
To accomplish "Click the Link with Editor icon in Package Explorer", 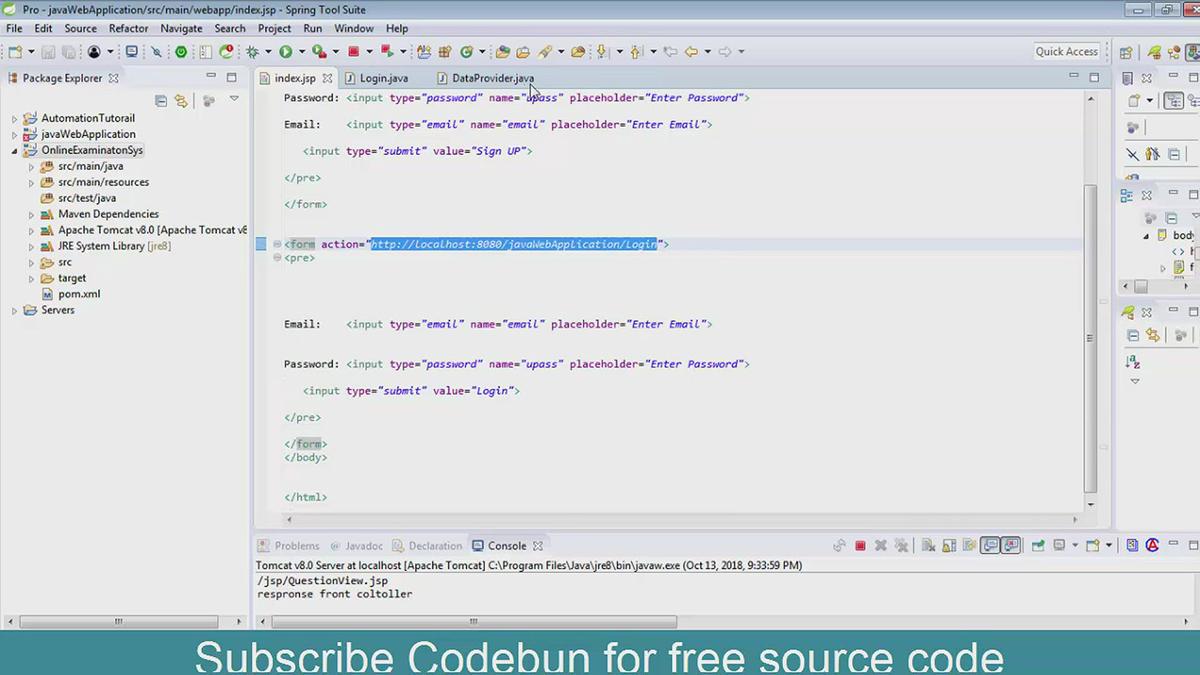I will [x=181, y=100].
